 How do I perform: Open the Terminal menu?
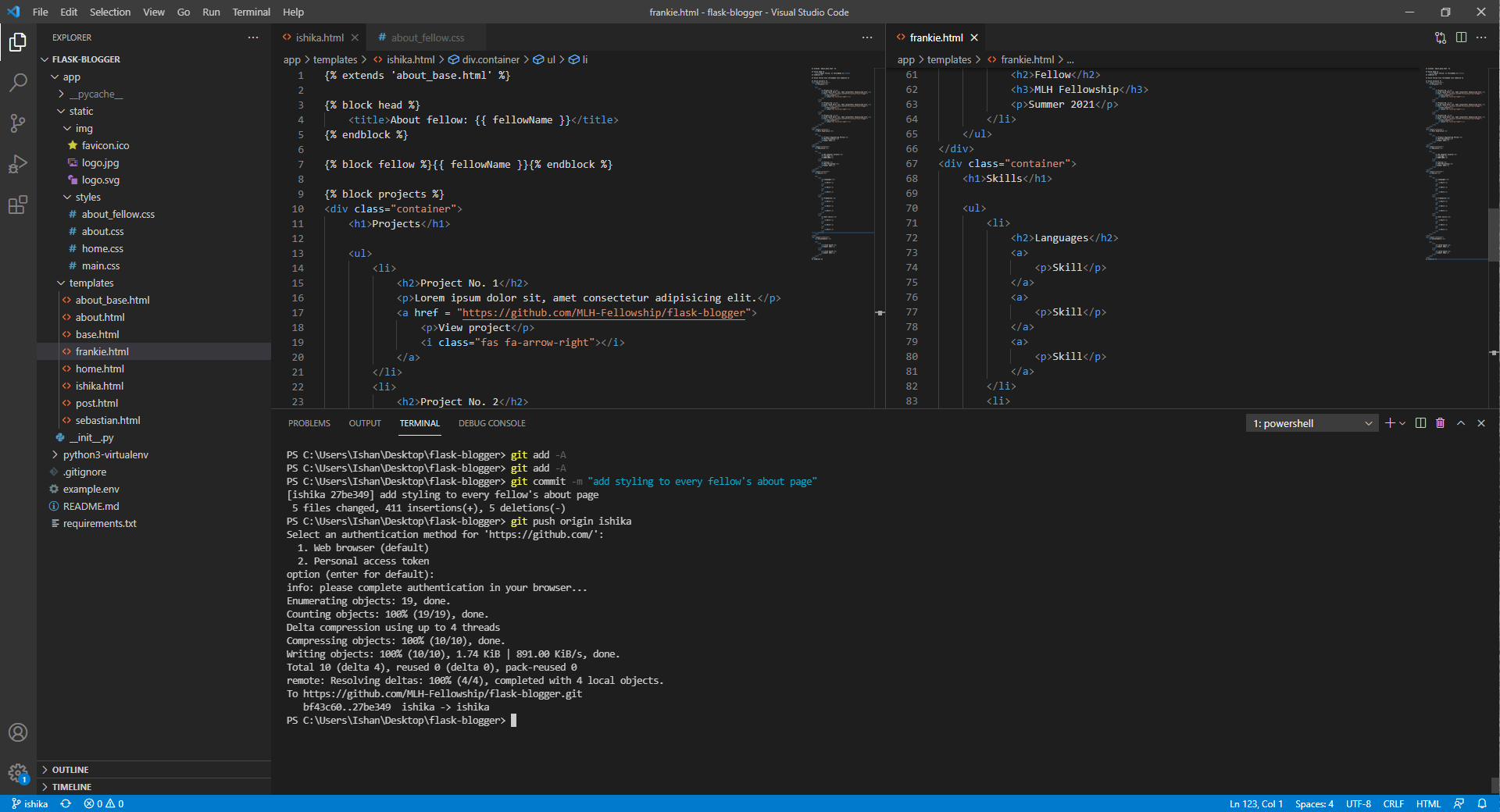click(x=251, y=12)
